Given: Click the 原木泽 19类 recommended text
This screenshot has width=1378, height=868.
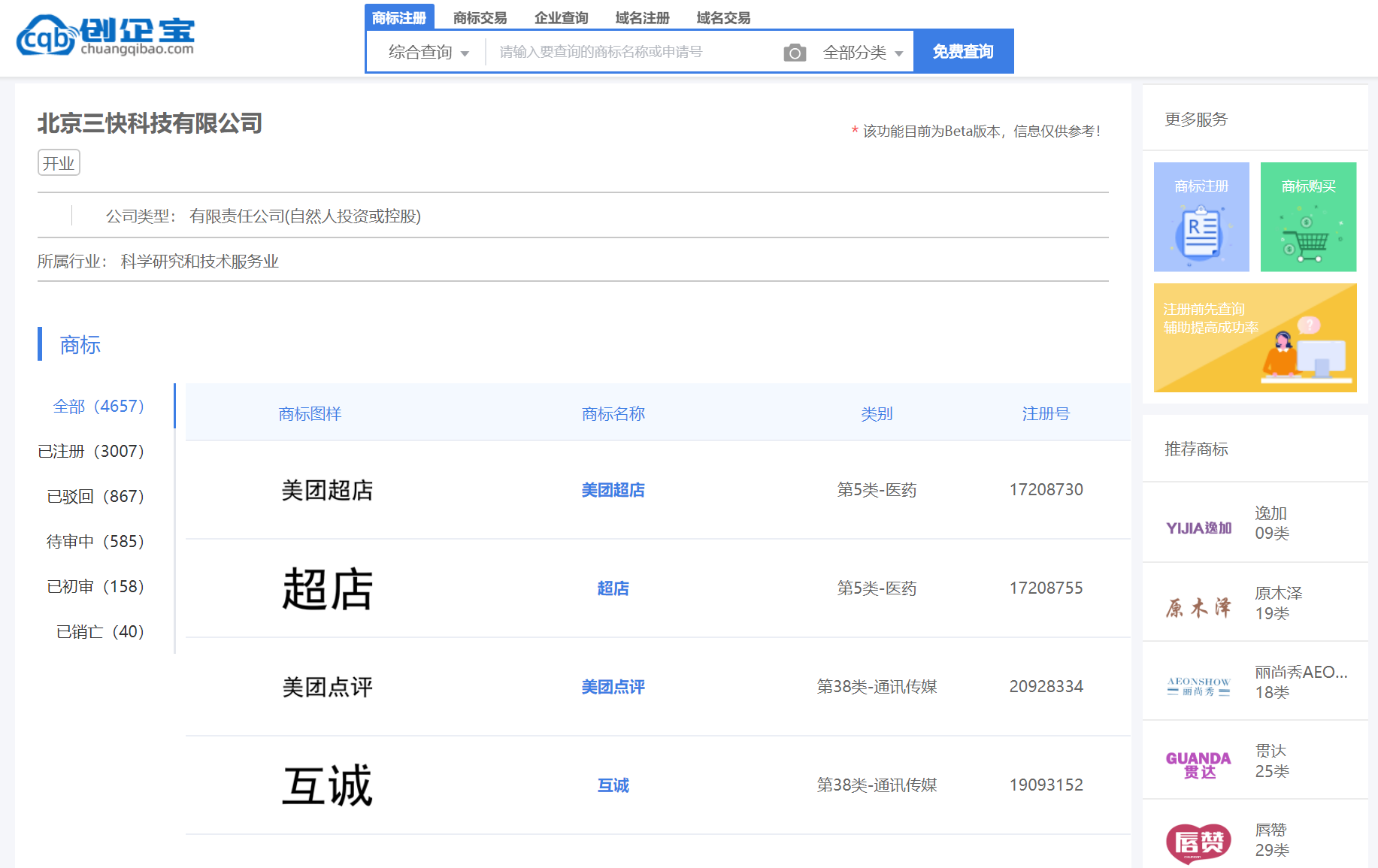Looking at the screenshot, I should [x=1279, y=603].
